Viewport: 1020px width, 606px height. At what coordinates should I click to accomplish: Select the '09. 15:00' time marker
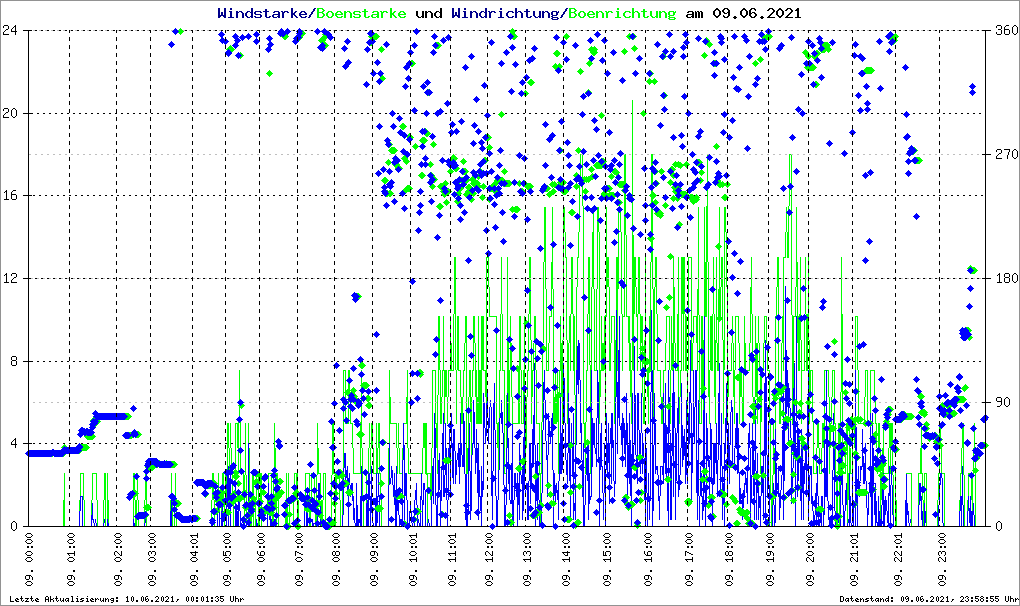(x=606, y=562)
